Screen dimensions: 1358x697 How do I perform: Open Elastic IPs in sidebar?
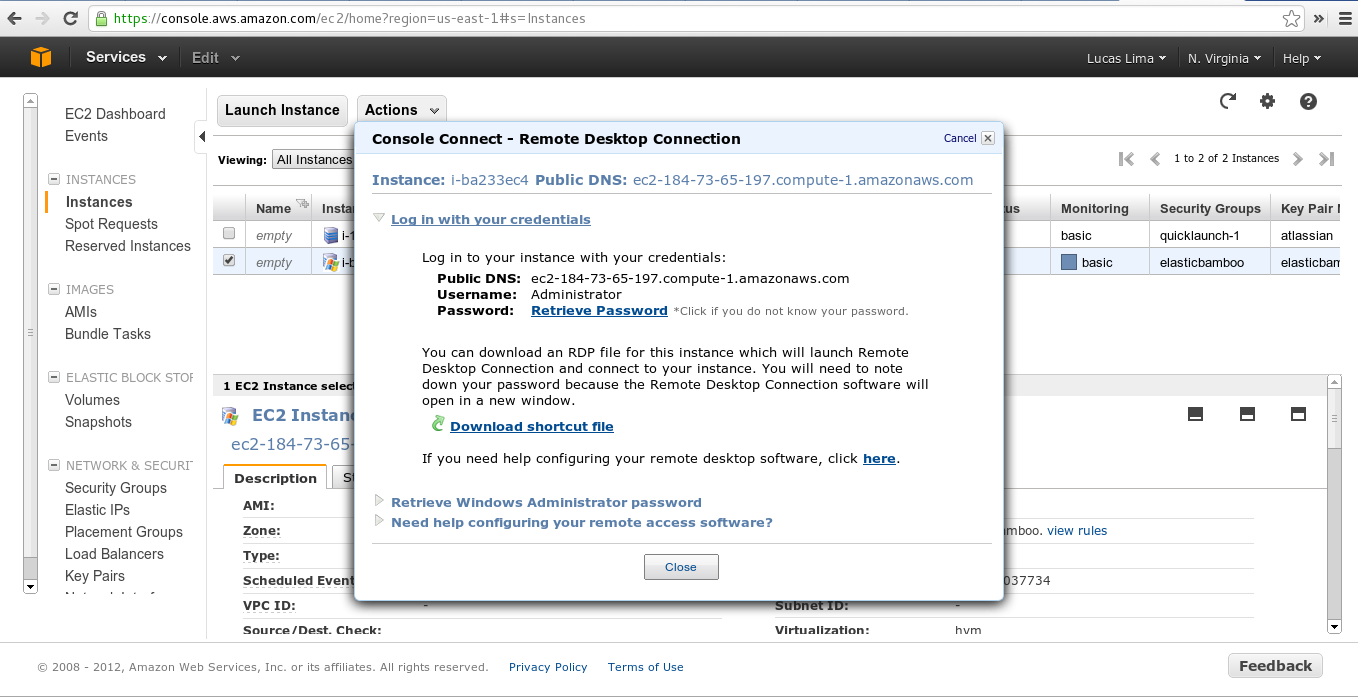click(x=97, y=510)
